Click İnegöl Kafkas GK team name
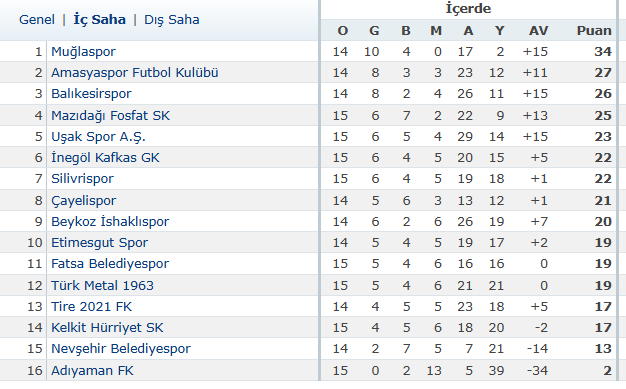Image resolution: width=626 pixels, height=389 pixels. pos(105,158)
